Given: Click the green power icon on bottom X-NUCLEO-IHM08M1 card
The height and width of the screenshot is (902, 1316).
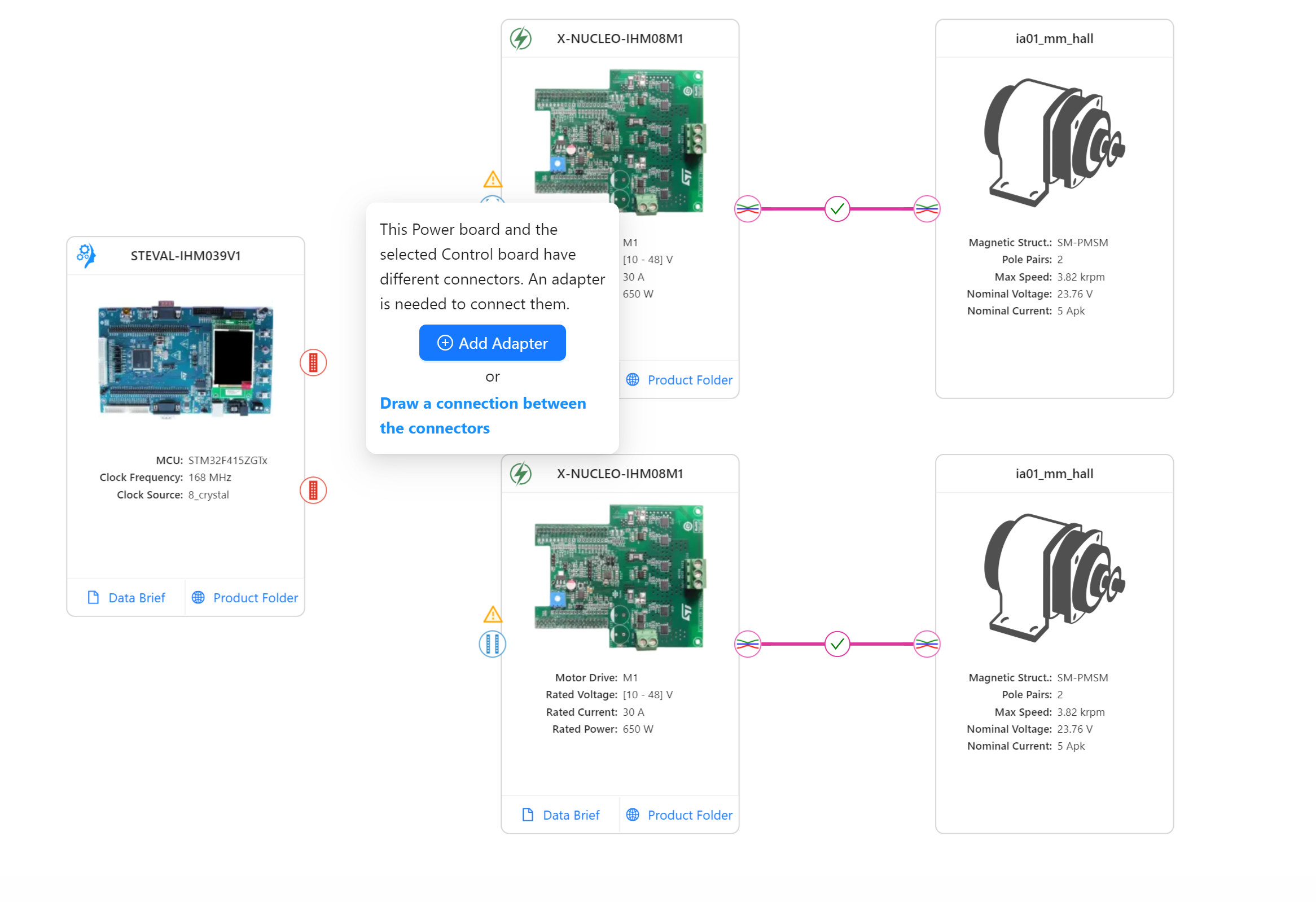Looking at the screenshot, I should [x=520, y=474].
